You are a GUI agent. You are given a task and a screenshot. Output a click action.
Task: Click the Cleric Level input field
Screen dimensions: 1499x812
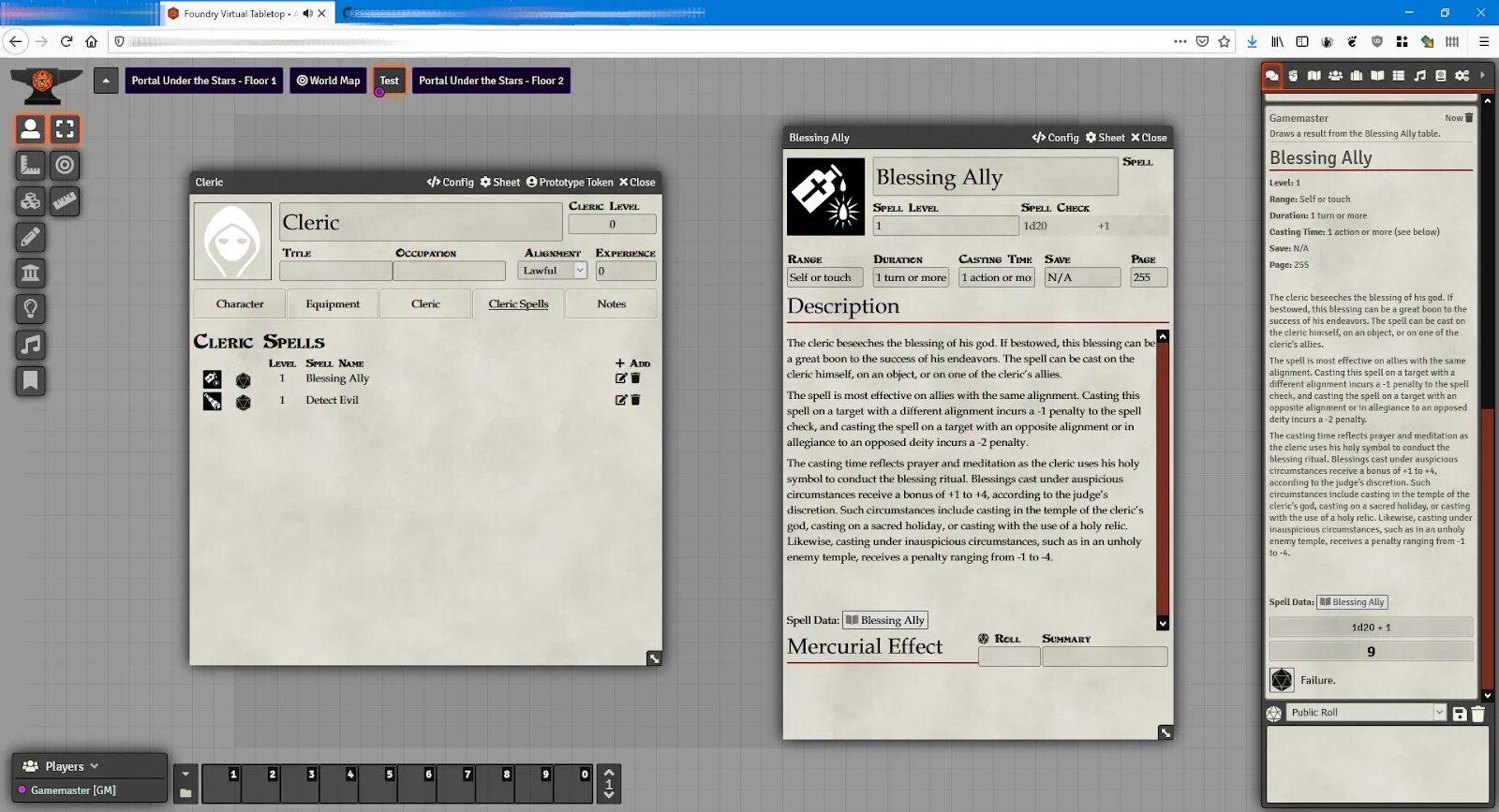tap(613, 225)
